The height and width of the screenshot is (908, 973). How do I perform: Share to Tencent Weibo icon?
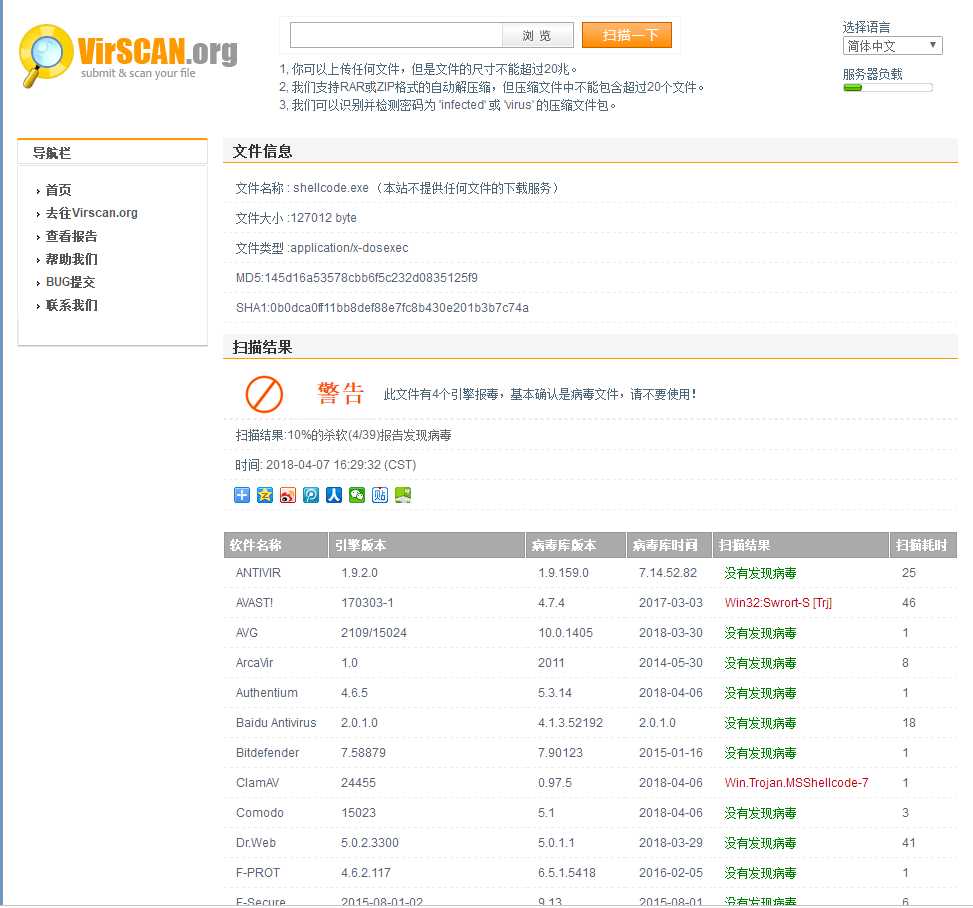311,495
